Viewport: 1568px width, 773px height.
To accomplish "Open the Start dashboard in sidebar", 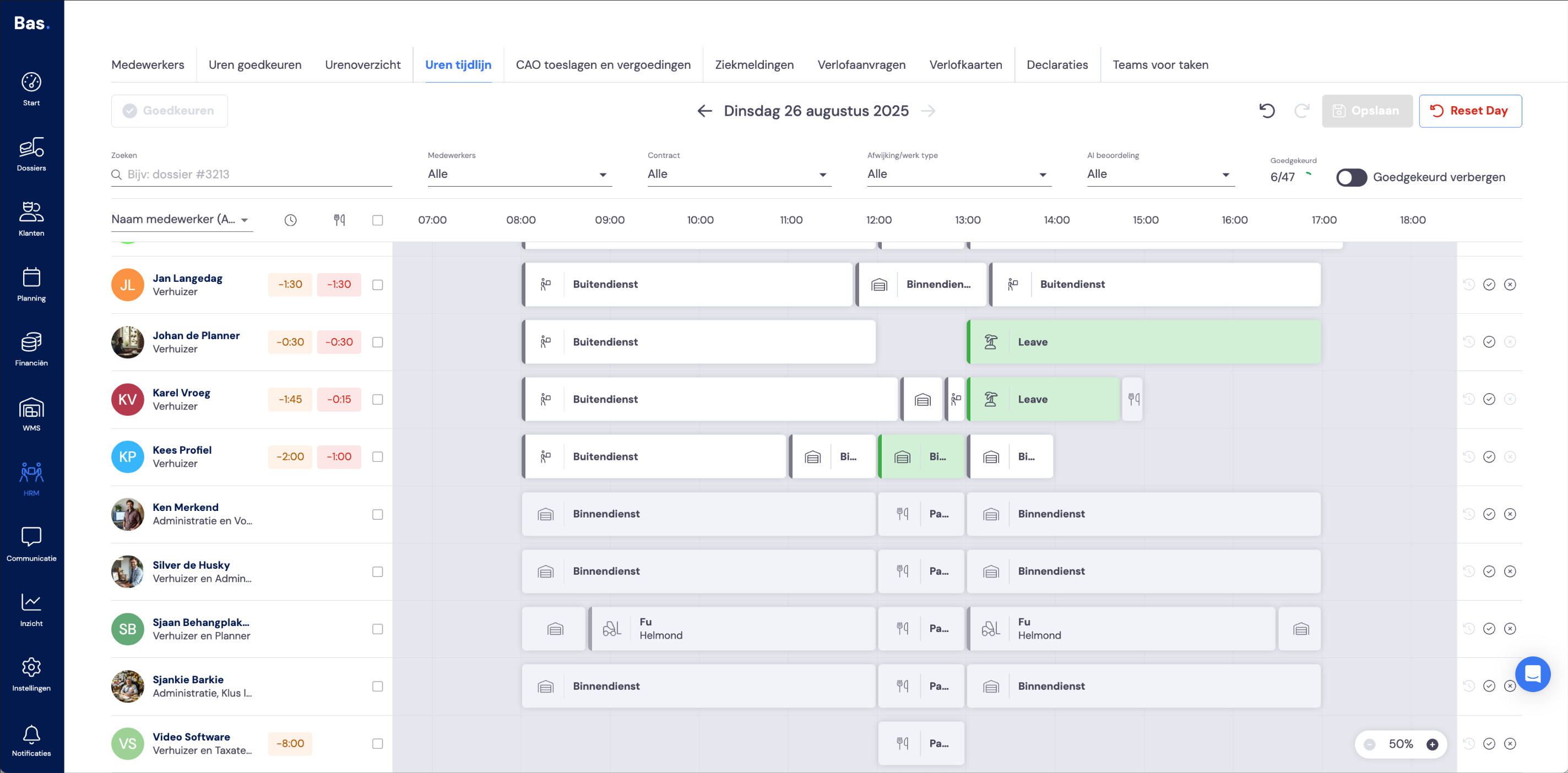I will click(31, 89).
